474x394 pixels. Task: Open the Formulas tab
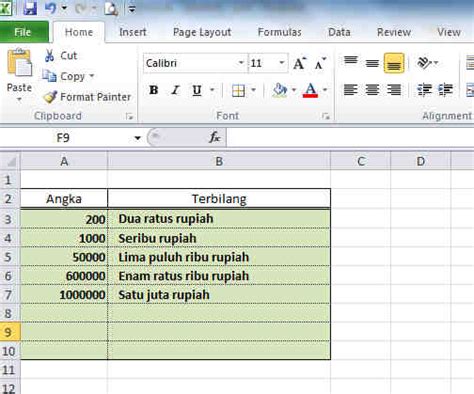click(280, 32)
